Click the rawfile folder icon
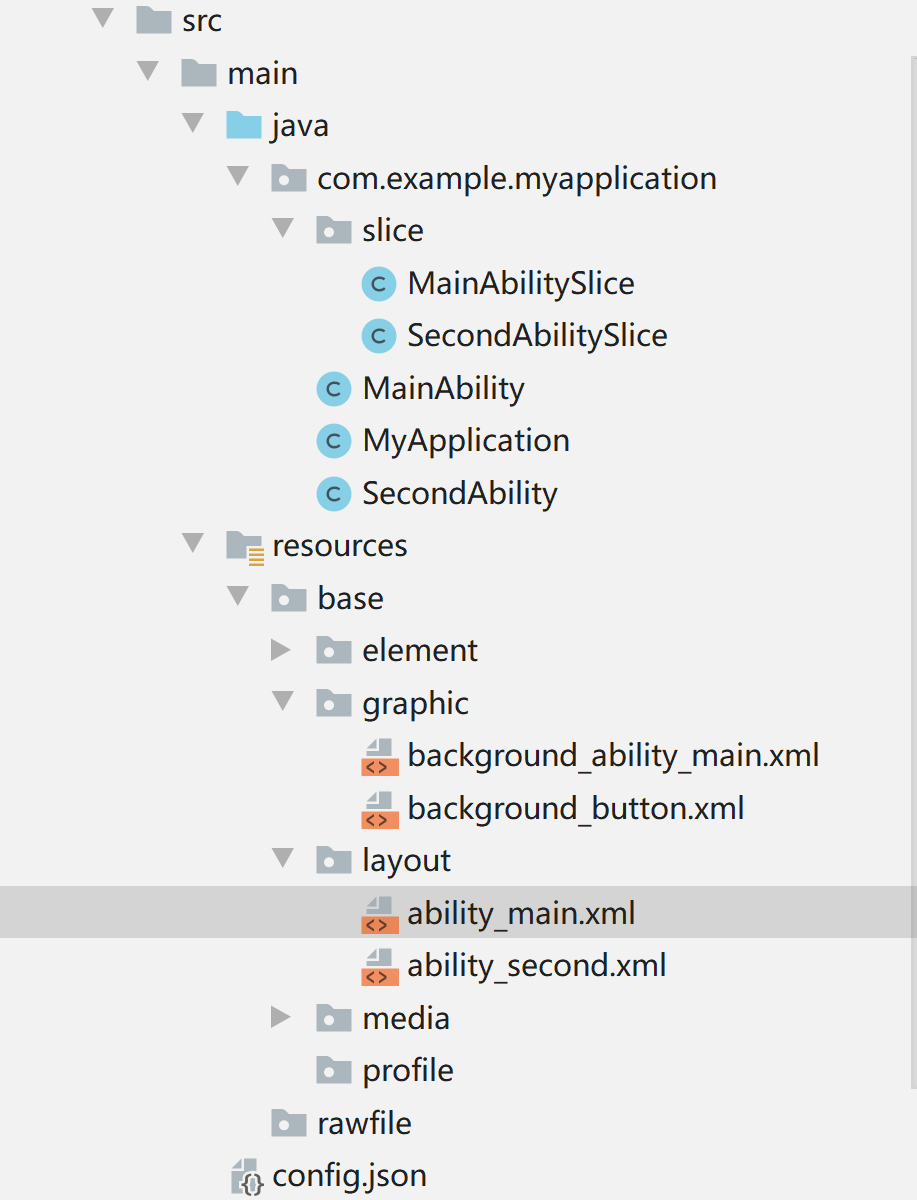Screen dimensions: 917x1200 click(x=289, y=1123)
